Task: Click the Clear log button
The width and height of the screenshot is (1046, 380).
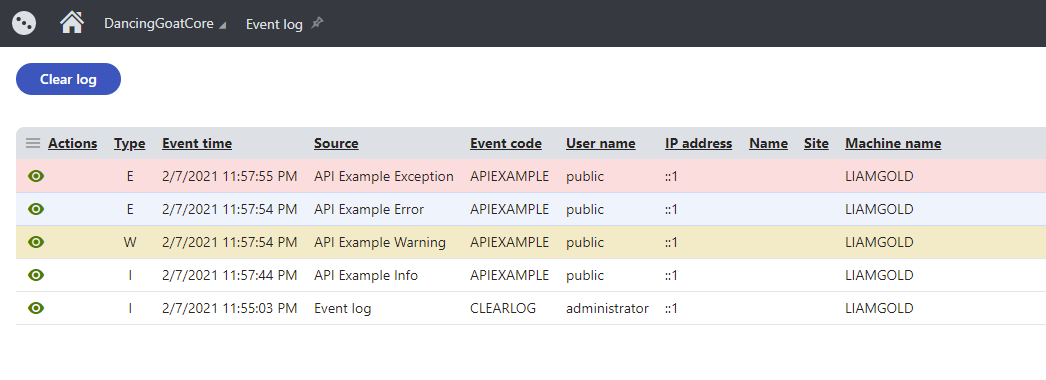Action: 68,79
